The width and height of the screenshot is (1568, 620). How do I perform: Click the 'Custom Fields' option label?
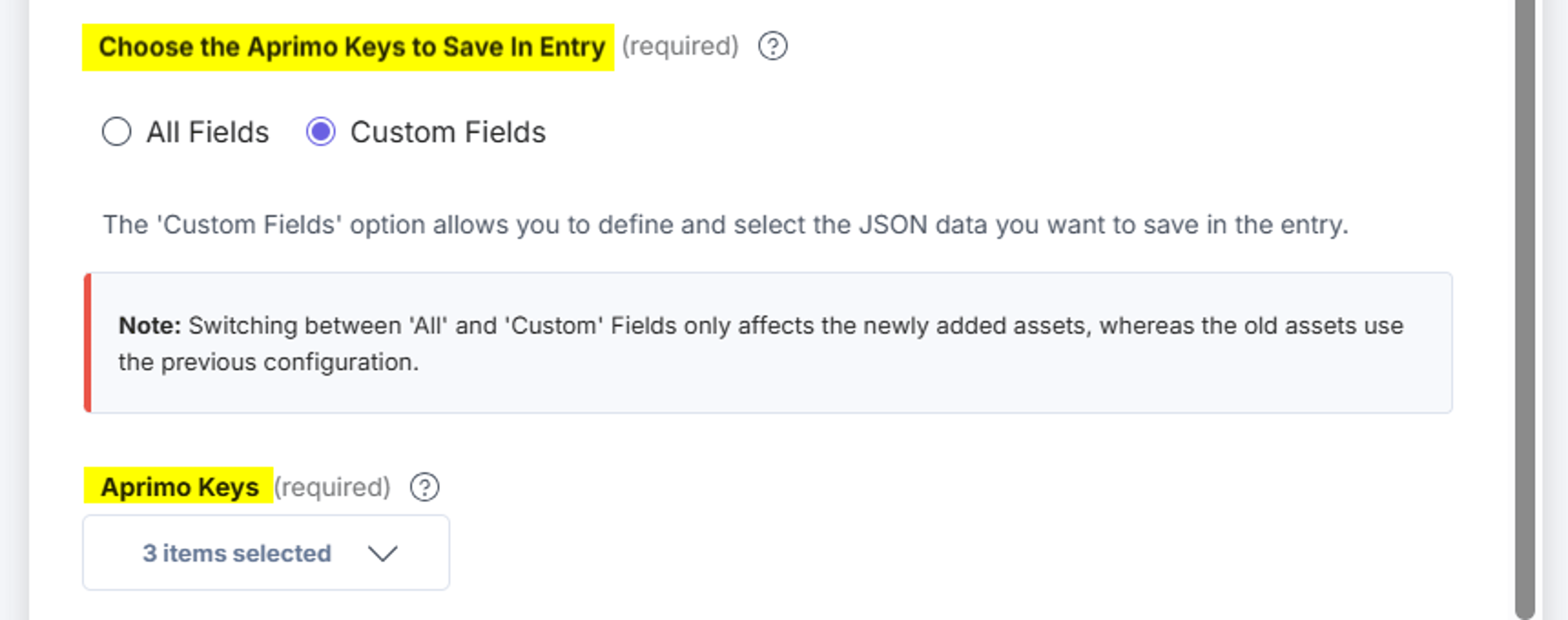[448, 132]
